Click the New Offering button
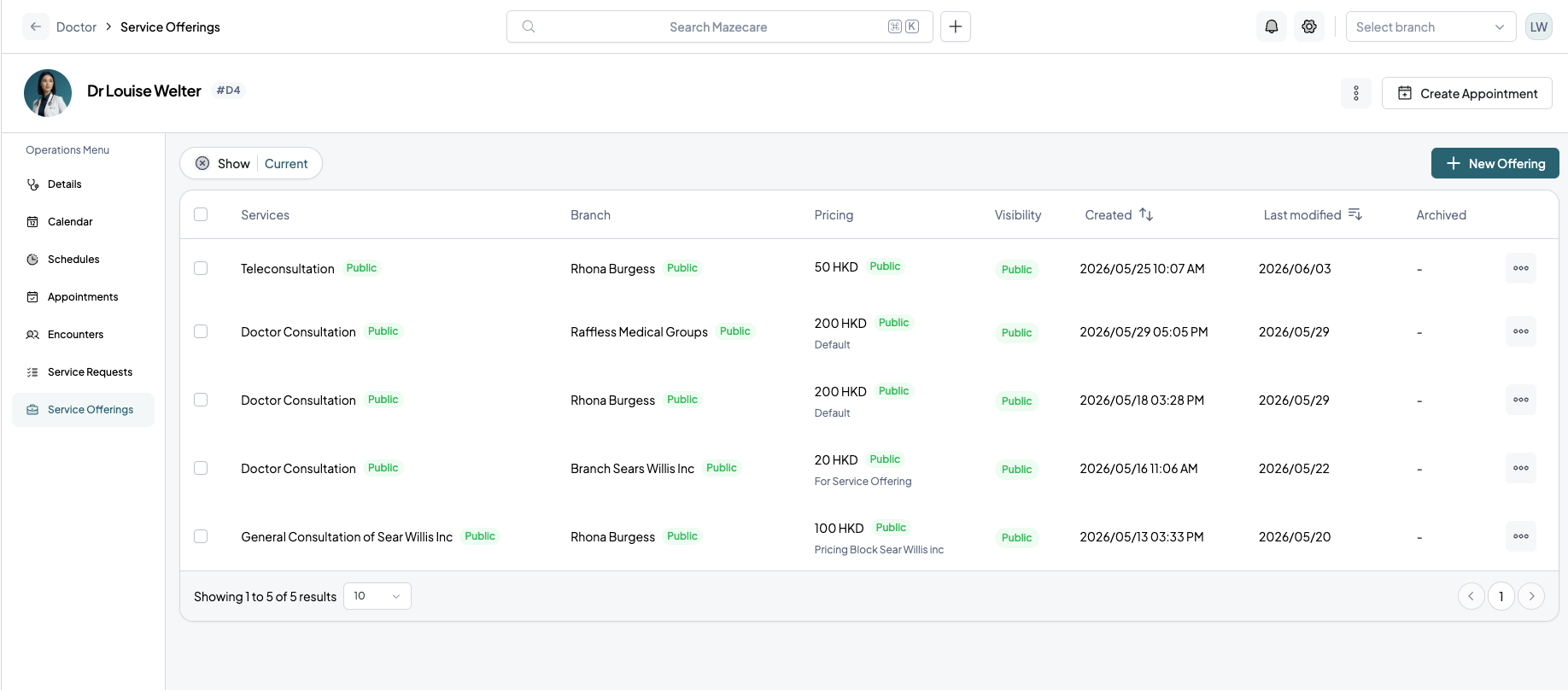The width and height of the screenshot is (1568, 690). [x=1495, y=163]
